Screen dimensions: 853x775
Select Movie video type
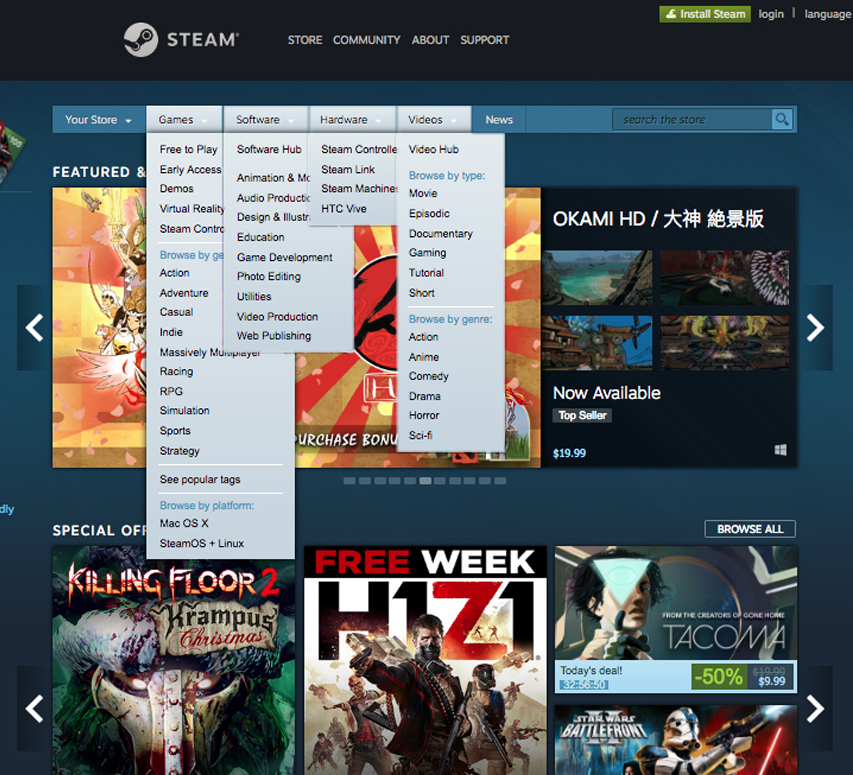[423, 193]
